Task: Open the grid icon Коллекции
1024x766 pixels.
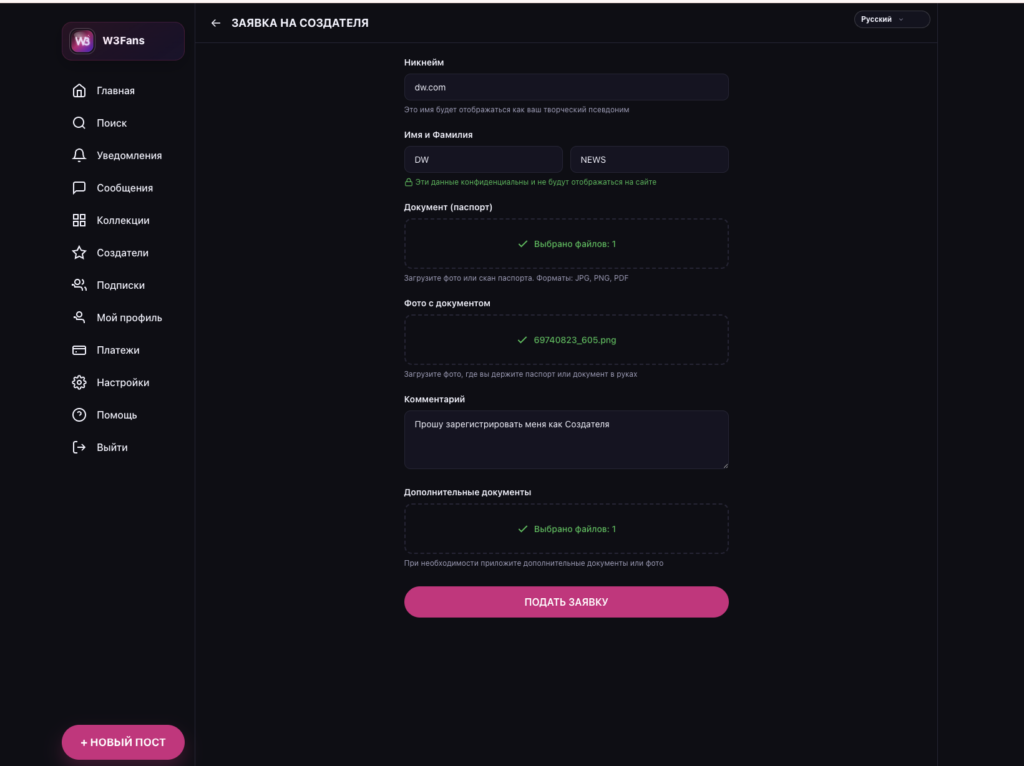Action: (79, 220)
